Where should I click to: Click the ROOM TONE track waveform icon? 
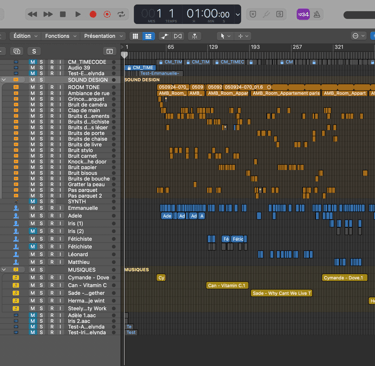(x=16, y=87)
